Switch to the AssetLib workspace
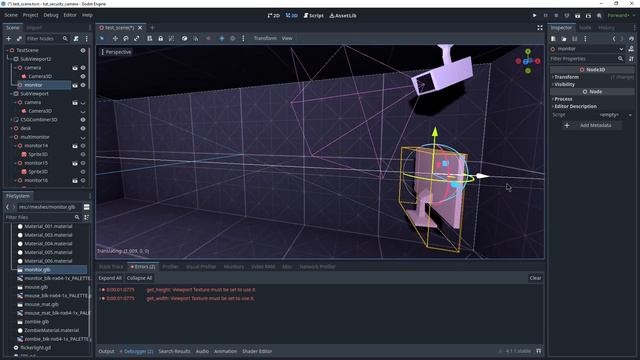The width and height of the screenshot is (640, 360). 343,16
